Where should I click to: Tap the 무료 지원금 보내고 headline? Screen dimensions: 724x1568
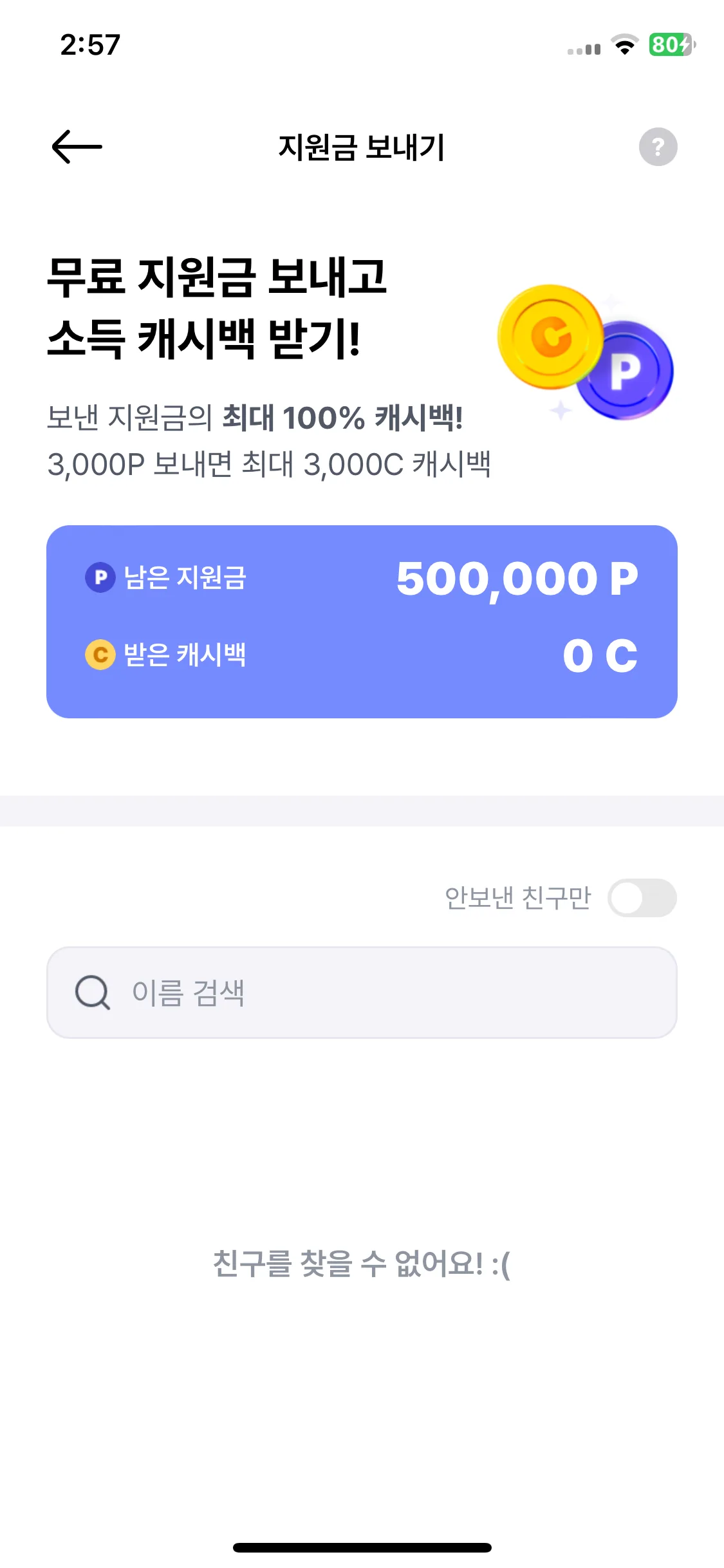click(x=217, y=277)
